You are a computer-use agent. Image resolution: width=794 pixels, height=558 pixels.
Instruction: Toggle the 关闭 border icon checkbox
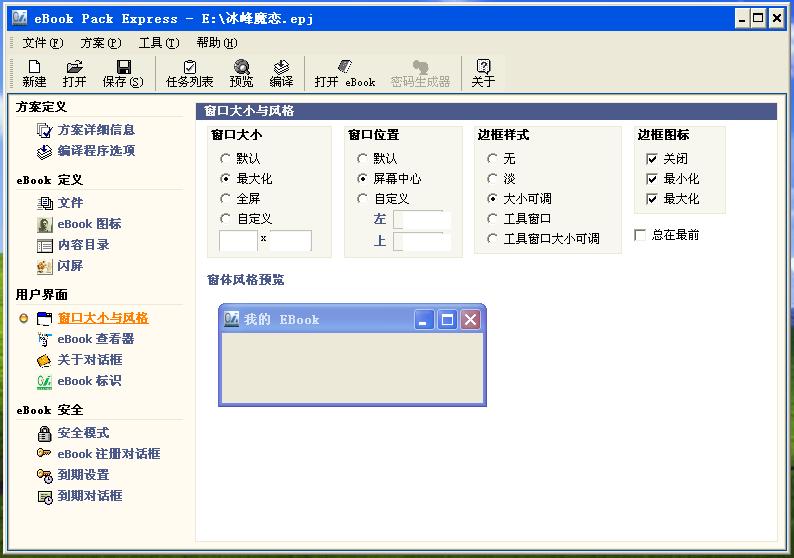pos(652,159)
